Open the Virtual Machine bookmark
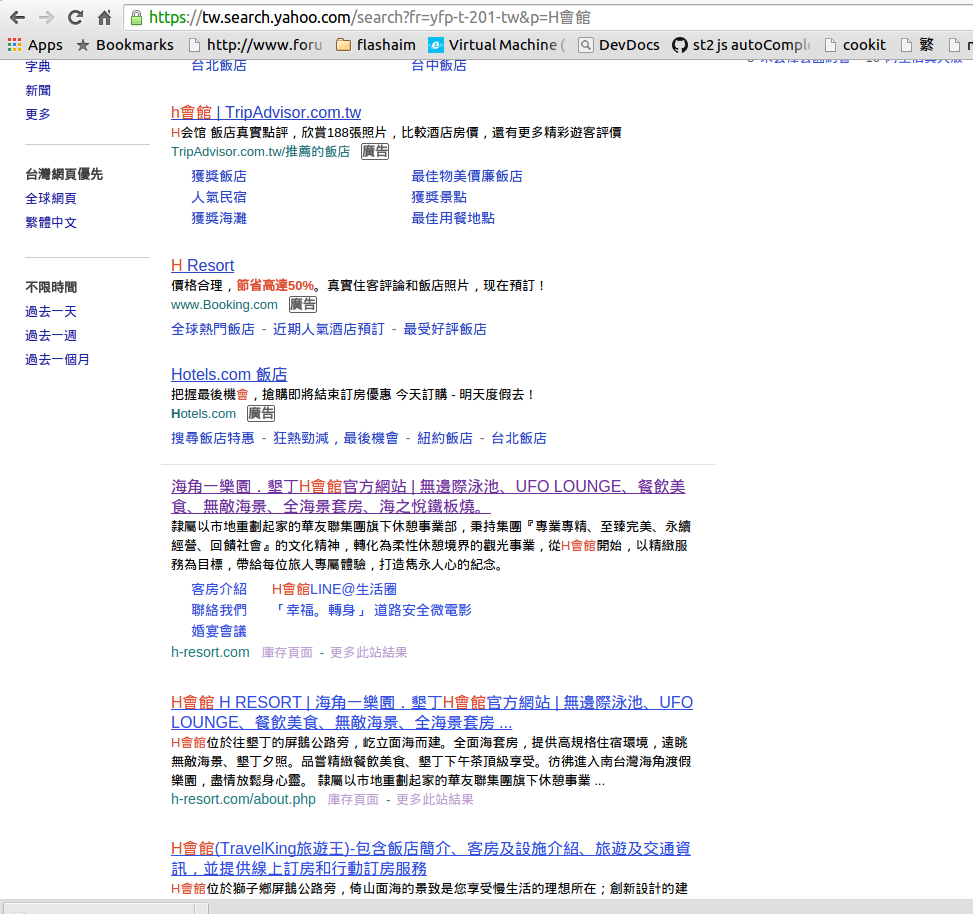Image resolution: width=973 pixels, height=914 pixels. [x=497, y=45]
